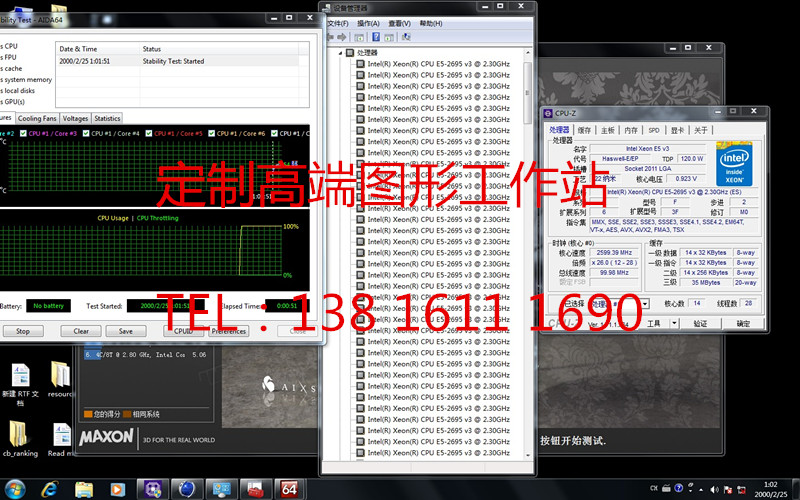Screen dimensions: 800x500
Task: Toggle CPU #1 / Core #4 checkbox
Action: coord(86,133)
